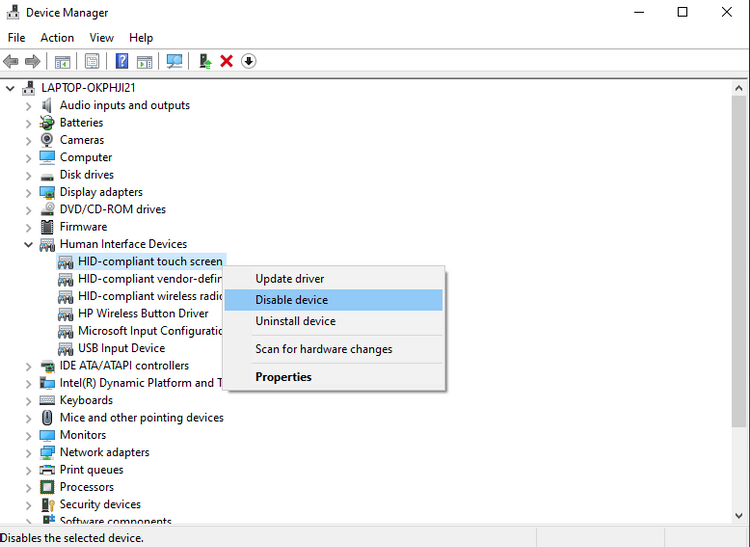Screen dimensions: 750x547
Task: Collapse the LAPTOP-OKPHJI21 root node
Action: pos(10,88)
